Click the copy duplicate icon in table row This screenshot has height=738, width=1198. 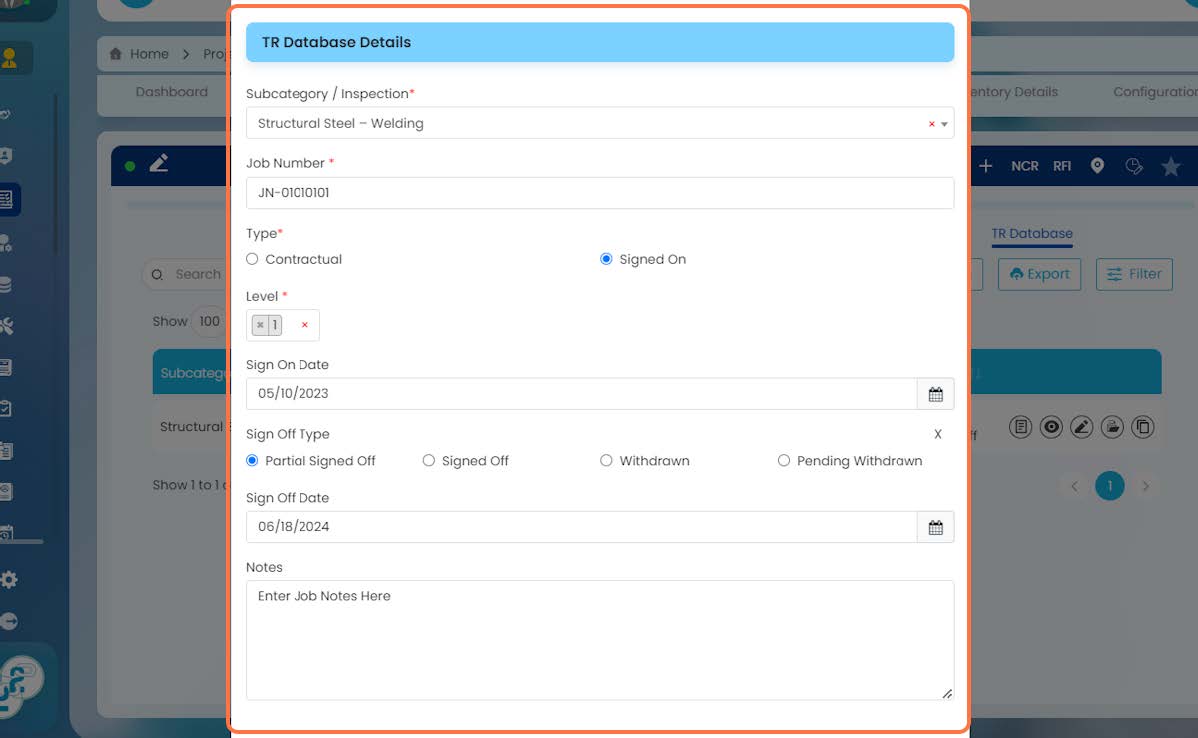1143,427
